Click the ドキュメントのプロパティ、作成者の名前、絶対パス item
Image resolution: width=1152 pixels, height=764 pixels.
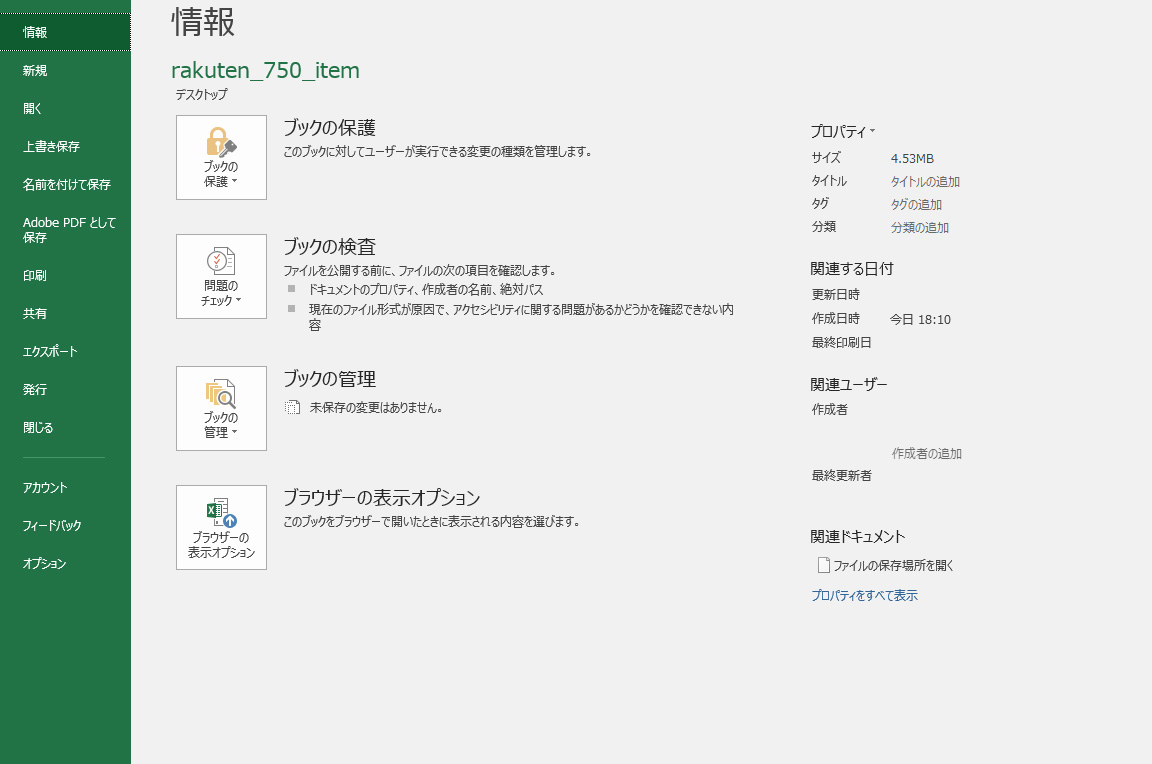point(426,290)
